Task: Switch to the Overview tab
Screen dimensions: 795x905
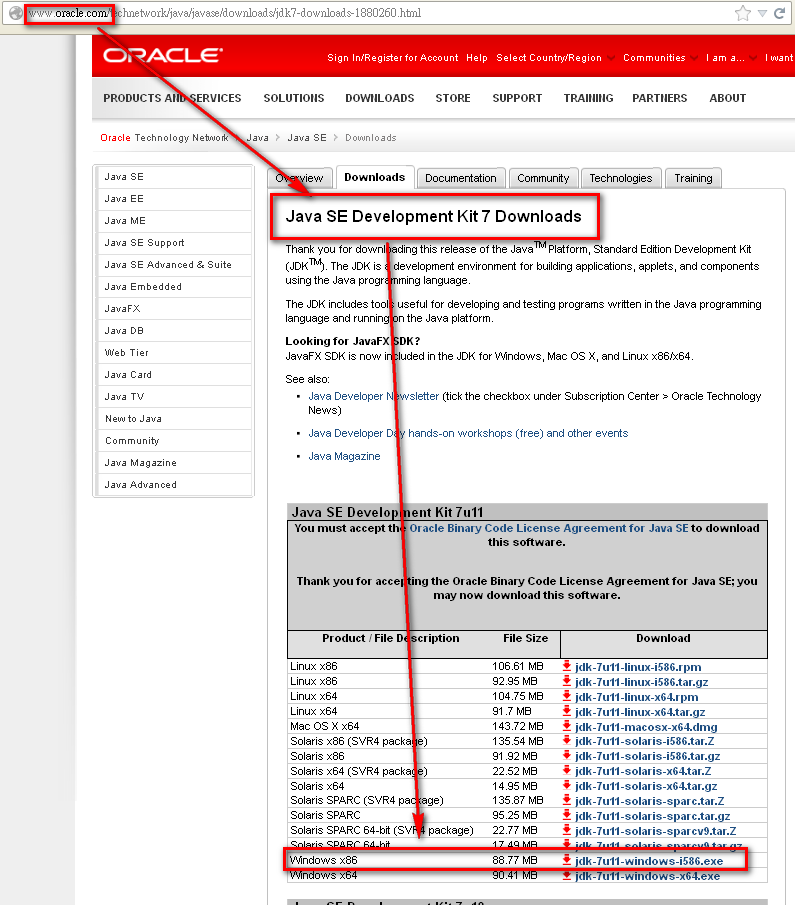Action: click(x=299, y=178)
